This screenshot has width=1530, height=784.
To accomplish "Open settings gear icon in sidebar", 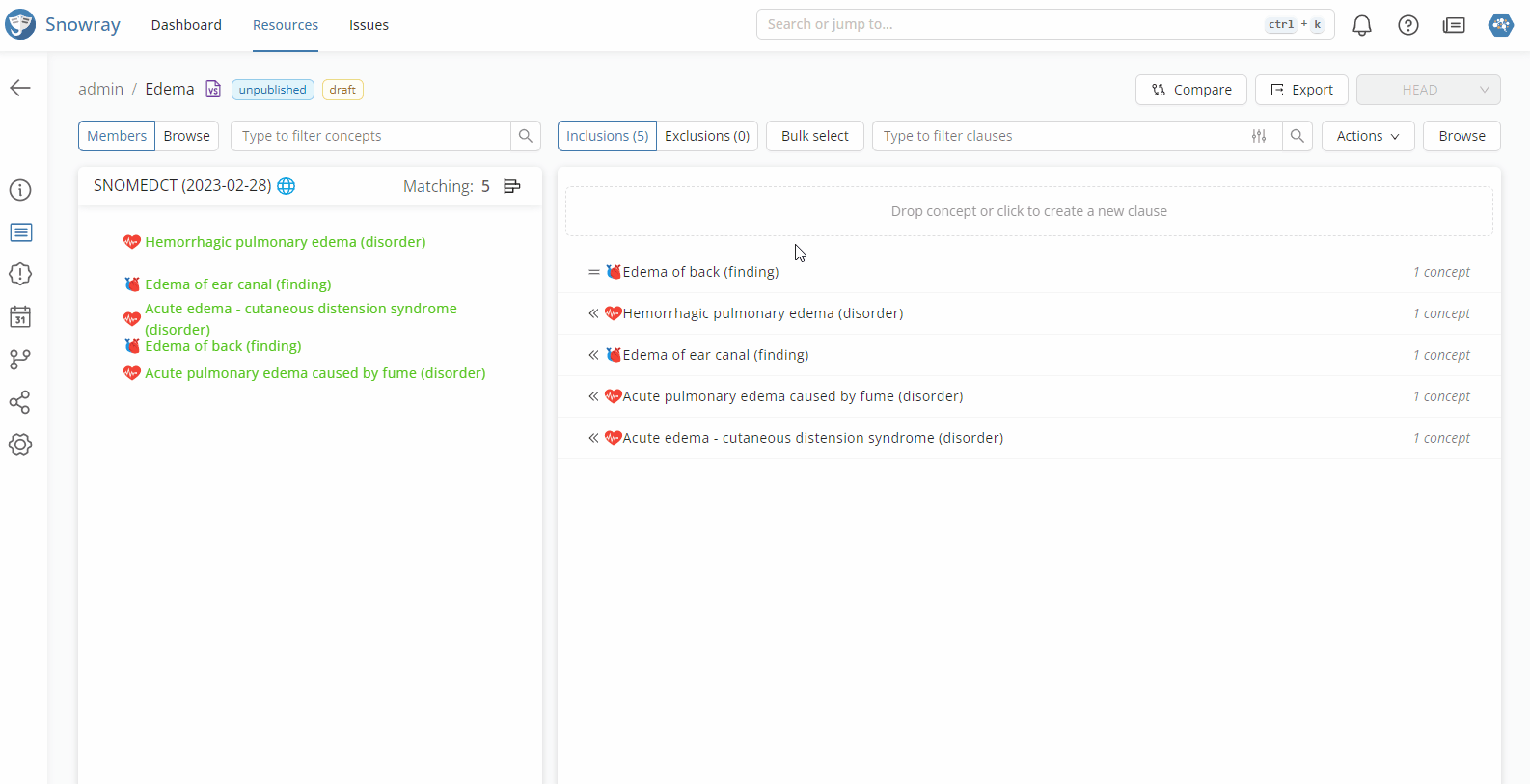I will coord(20,445).
